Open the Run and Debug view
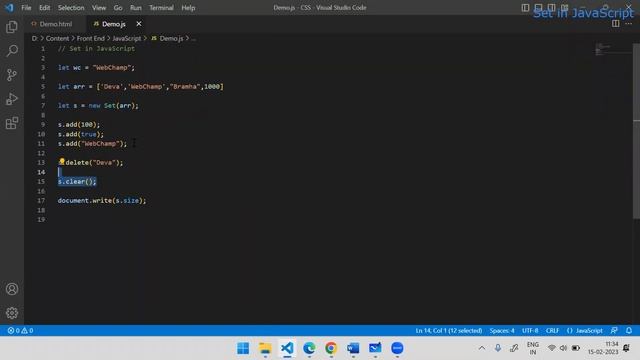The image size is (640, 360). pyautogui.click(x=12, y=99)
